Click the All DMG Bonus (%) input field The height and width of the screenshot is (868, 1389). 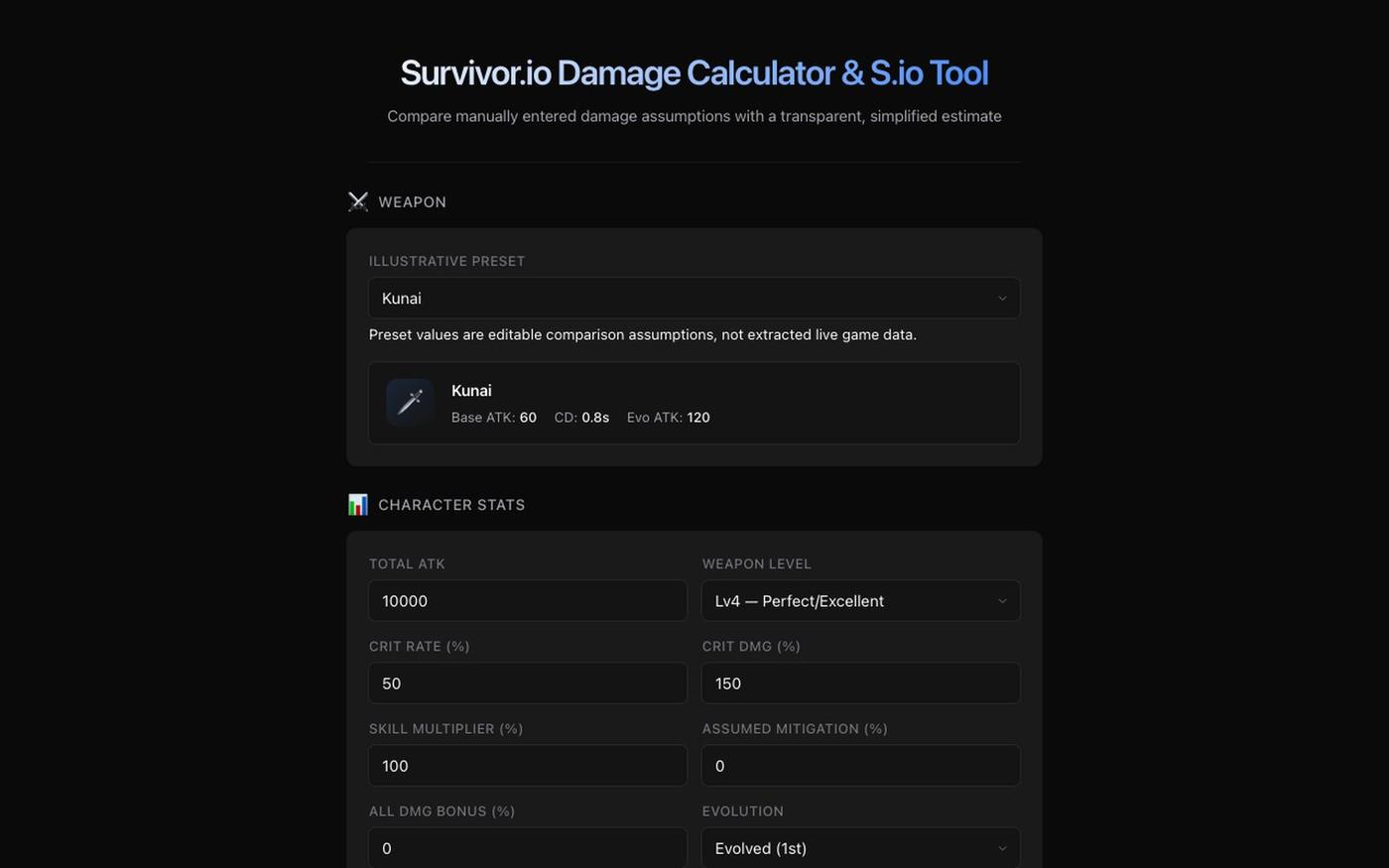pyautogui.click(x=528, y=847)
